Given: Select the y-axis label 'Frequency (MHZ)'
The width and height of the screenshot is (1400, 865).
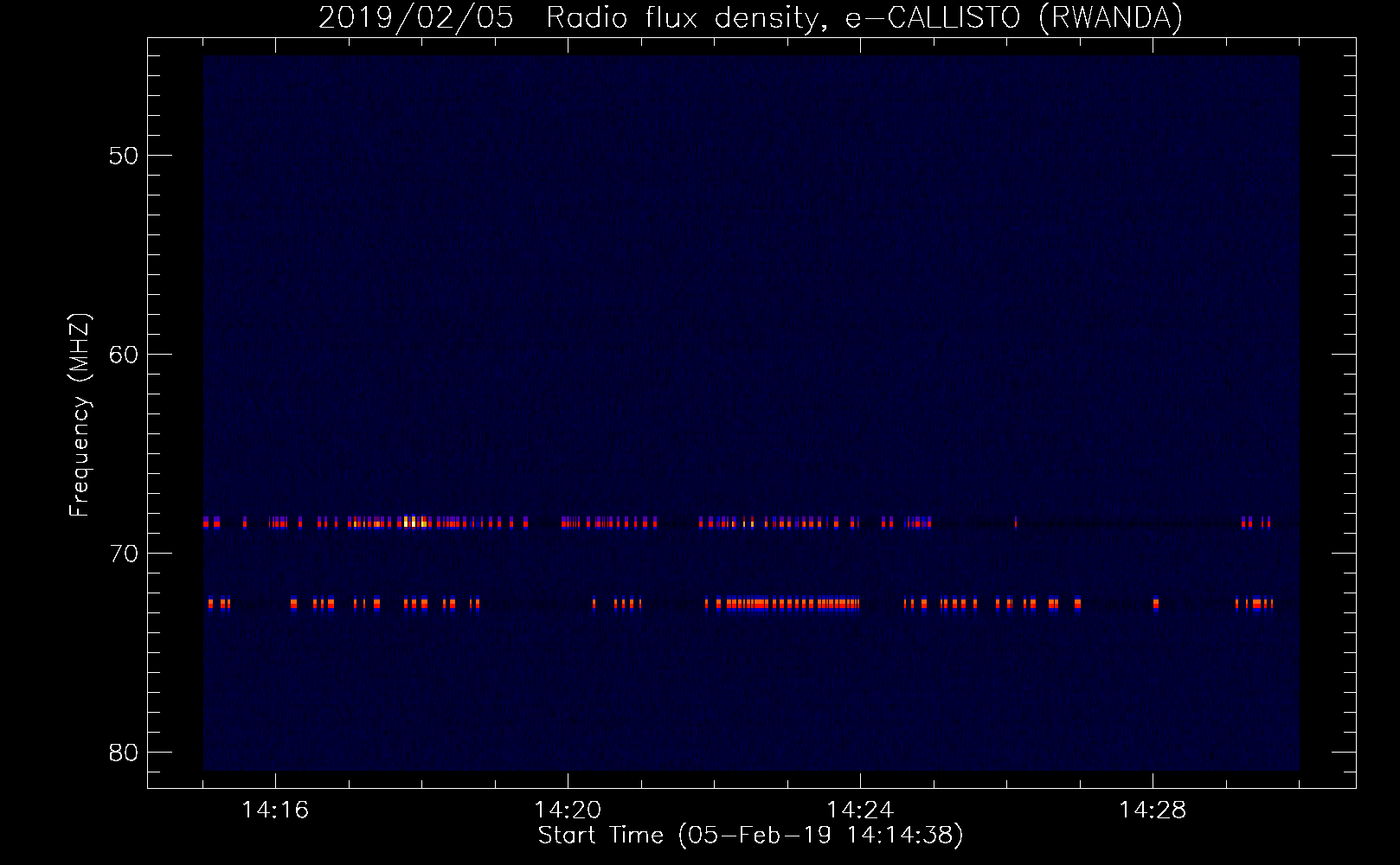Looking at the screenshot, I should coord(80,414).
